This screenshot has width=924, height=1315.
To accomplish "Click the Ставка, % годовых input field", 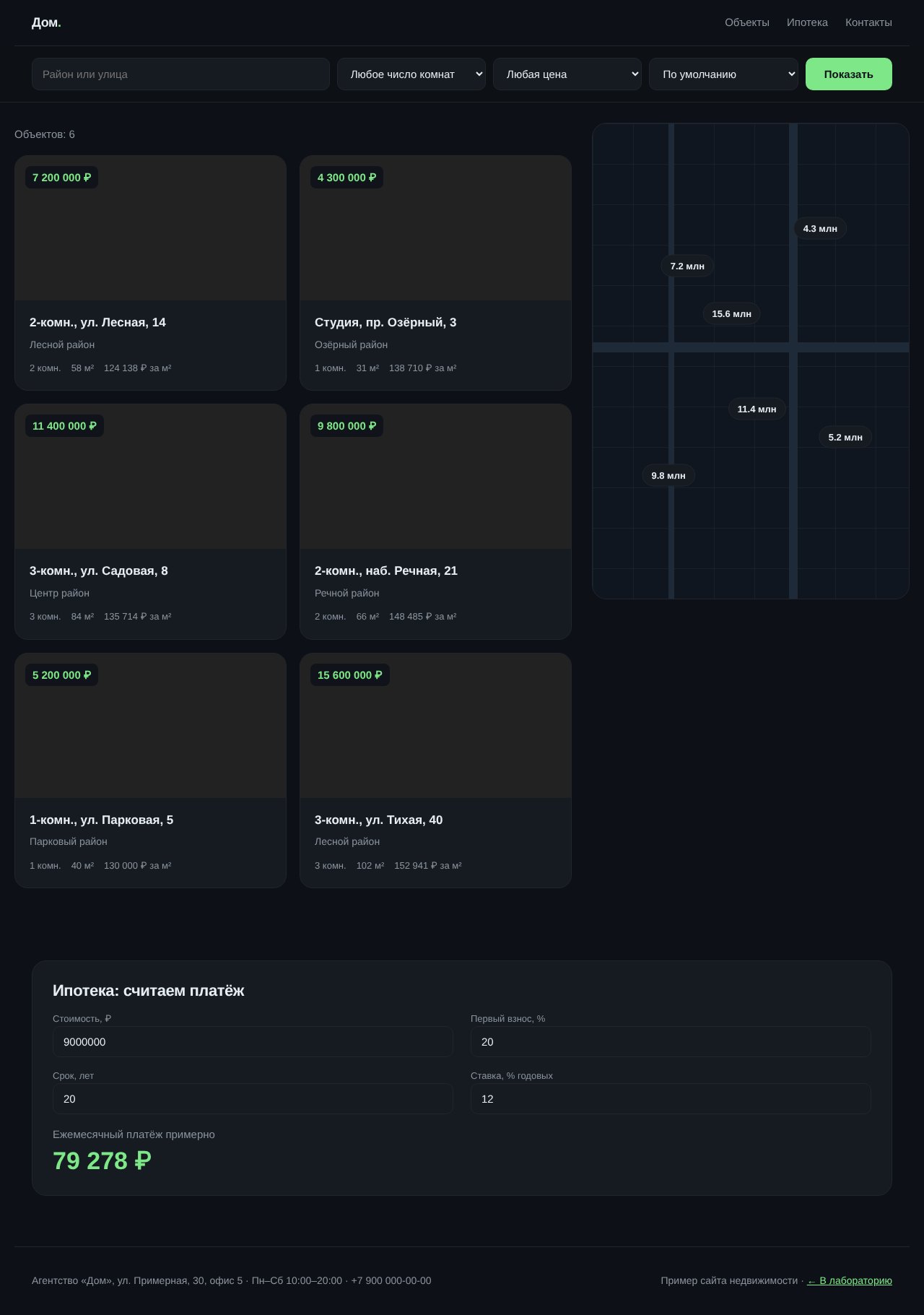I will [671, 1099].
